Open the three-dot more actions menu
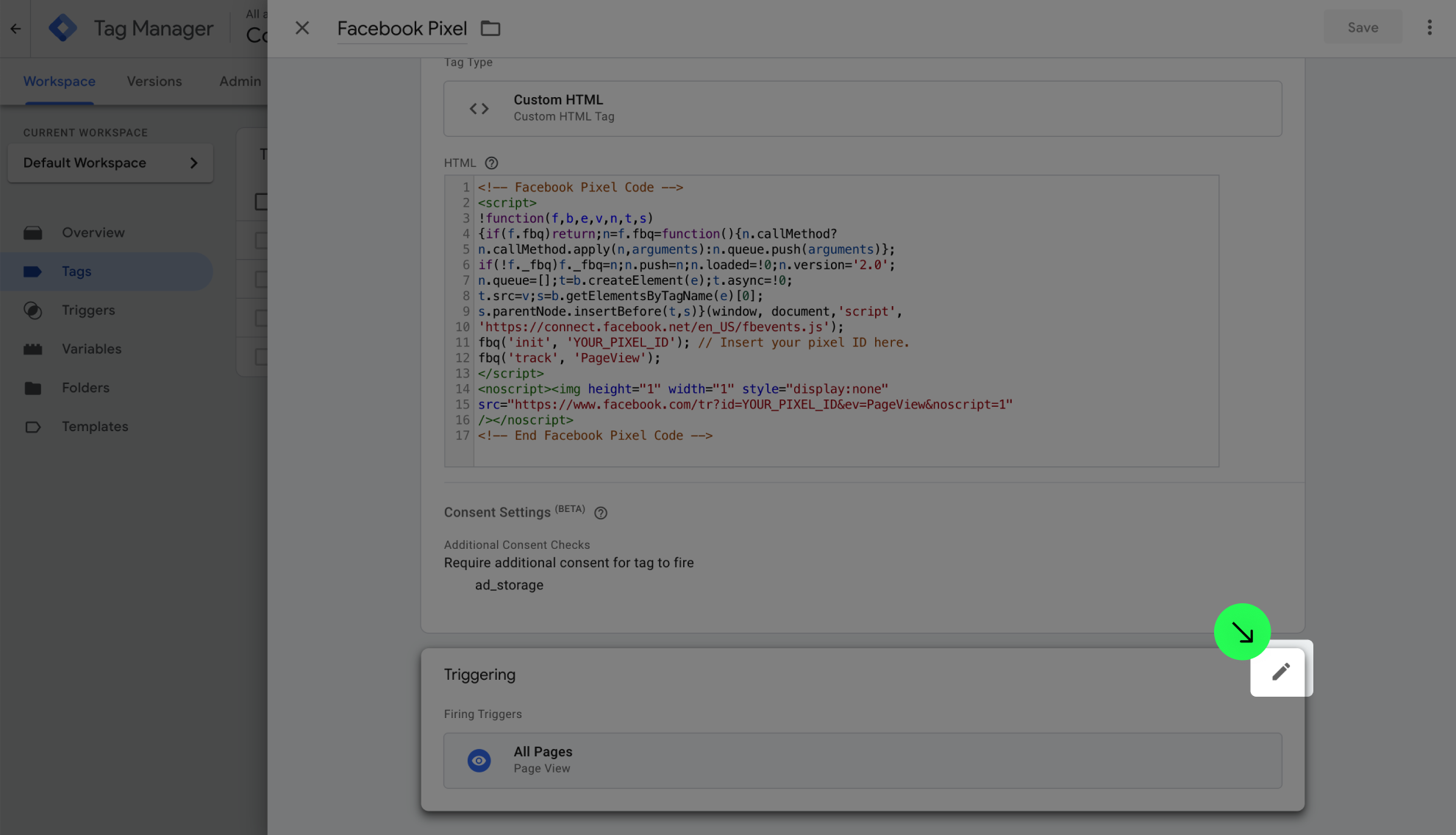Screen dimensions: 1456x835 pos(1430,27)
